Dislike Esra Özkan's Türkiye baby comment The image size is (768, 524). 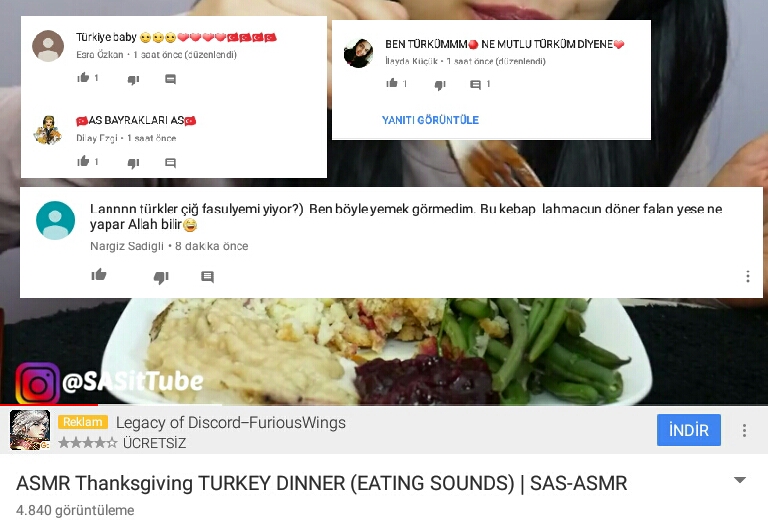pos(133,79)
